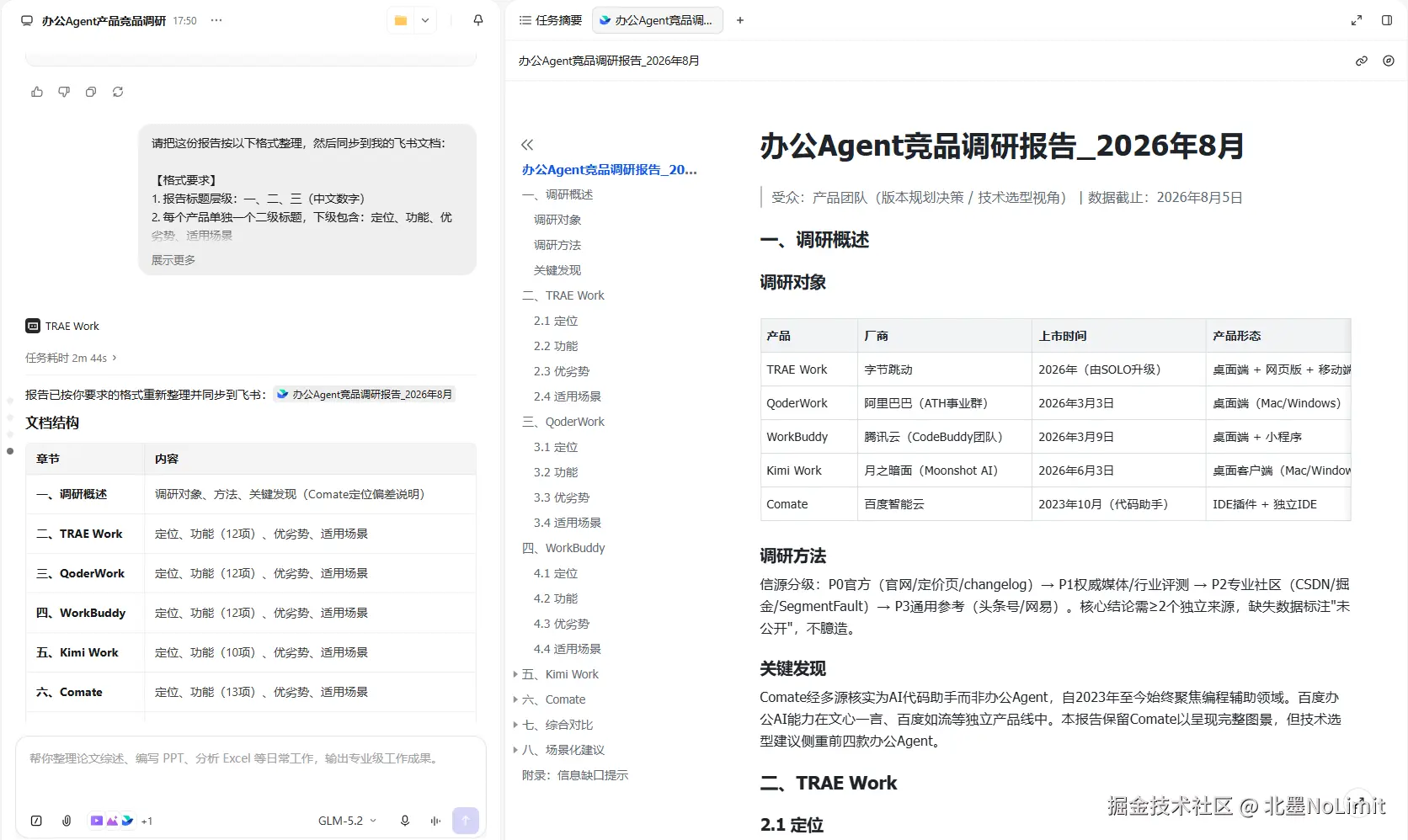This screenshot has height=840, width=1408.
Task: Open 附录：信息缺口提示 in the outline
Action: click(575, 775)
